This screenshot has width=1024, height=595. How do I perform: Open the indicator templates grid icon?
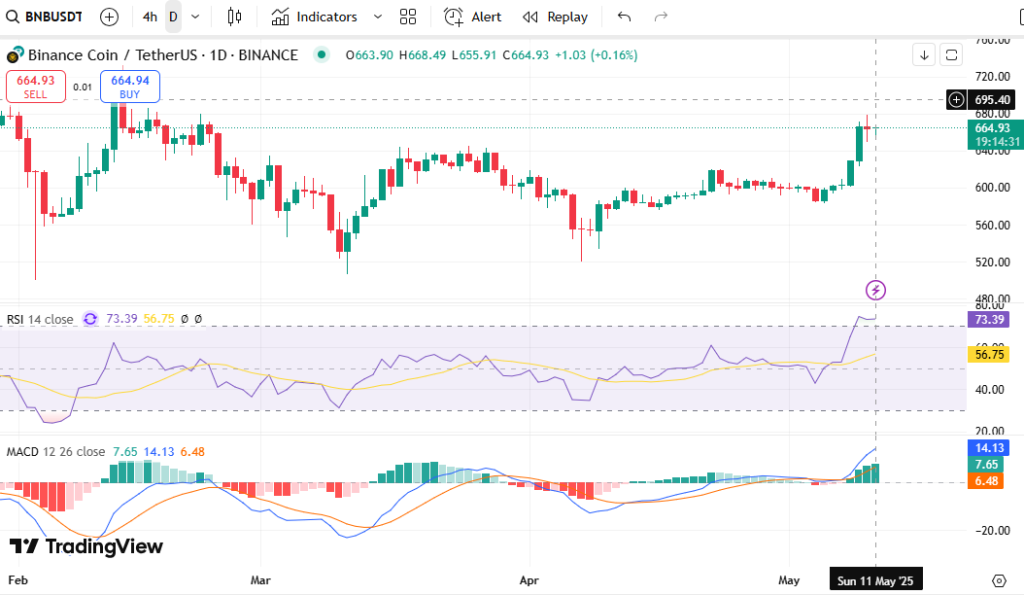coord(408,17)
